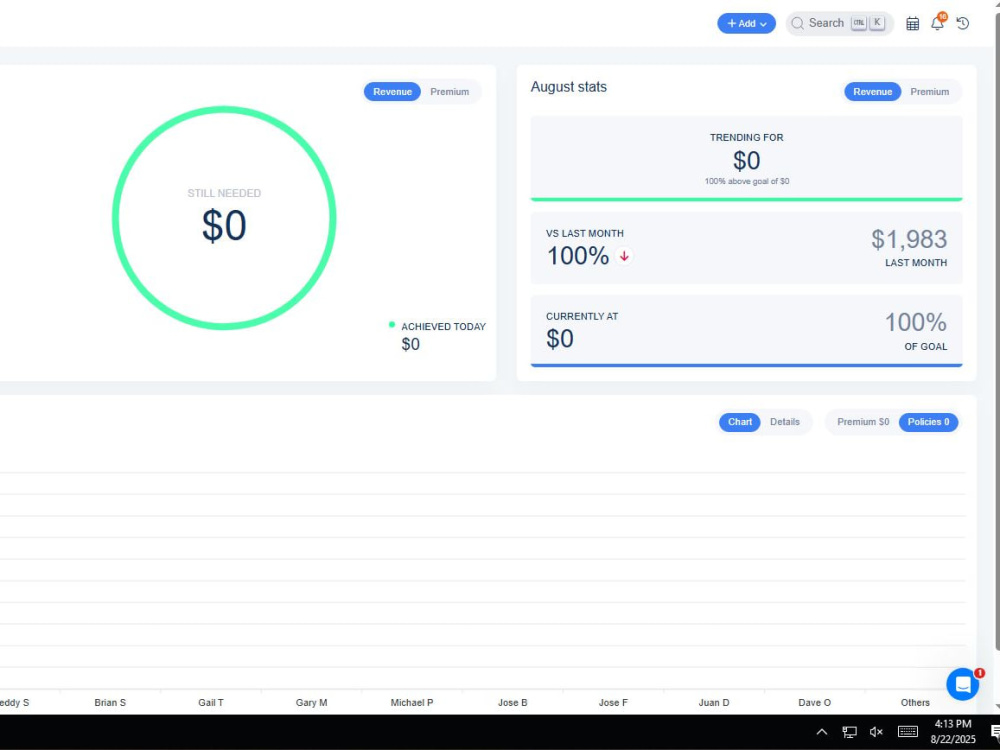The image size is (1000, 750).
Task: Click the Search field
Action: [839, 24]
